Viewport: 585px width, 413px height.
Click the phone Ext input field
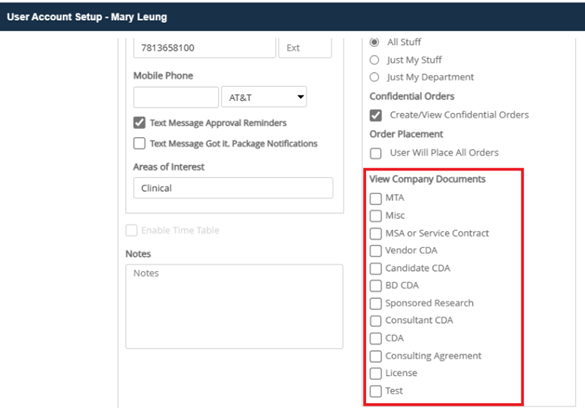pyautogui.click(x=305, y=48)
